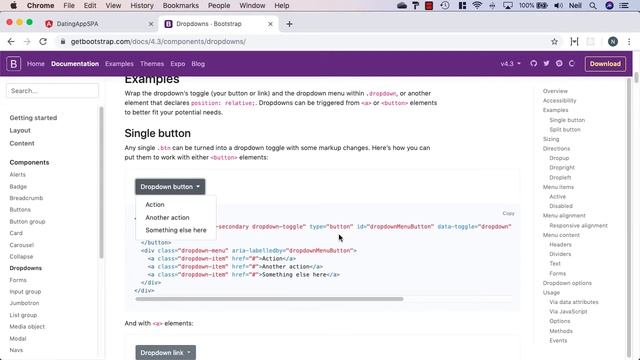
Task: Jump to Dropdown options in contents
Action: point(567,283)
